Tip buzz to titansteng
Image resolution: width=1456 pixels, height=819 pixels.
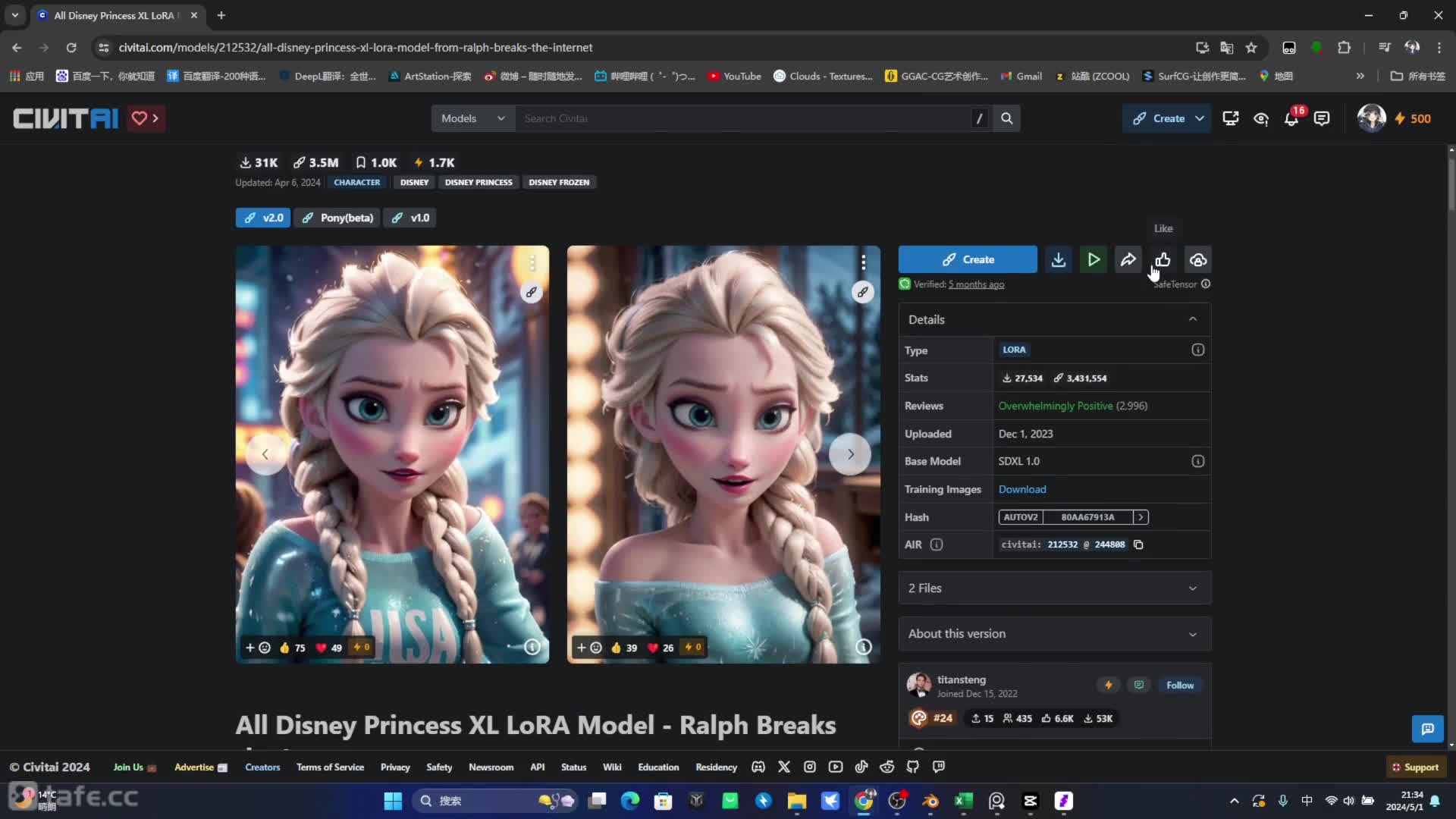click(x=1108, y=686)
